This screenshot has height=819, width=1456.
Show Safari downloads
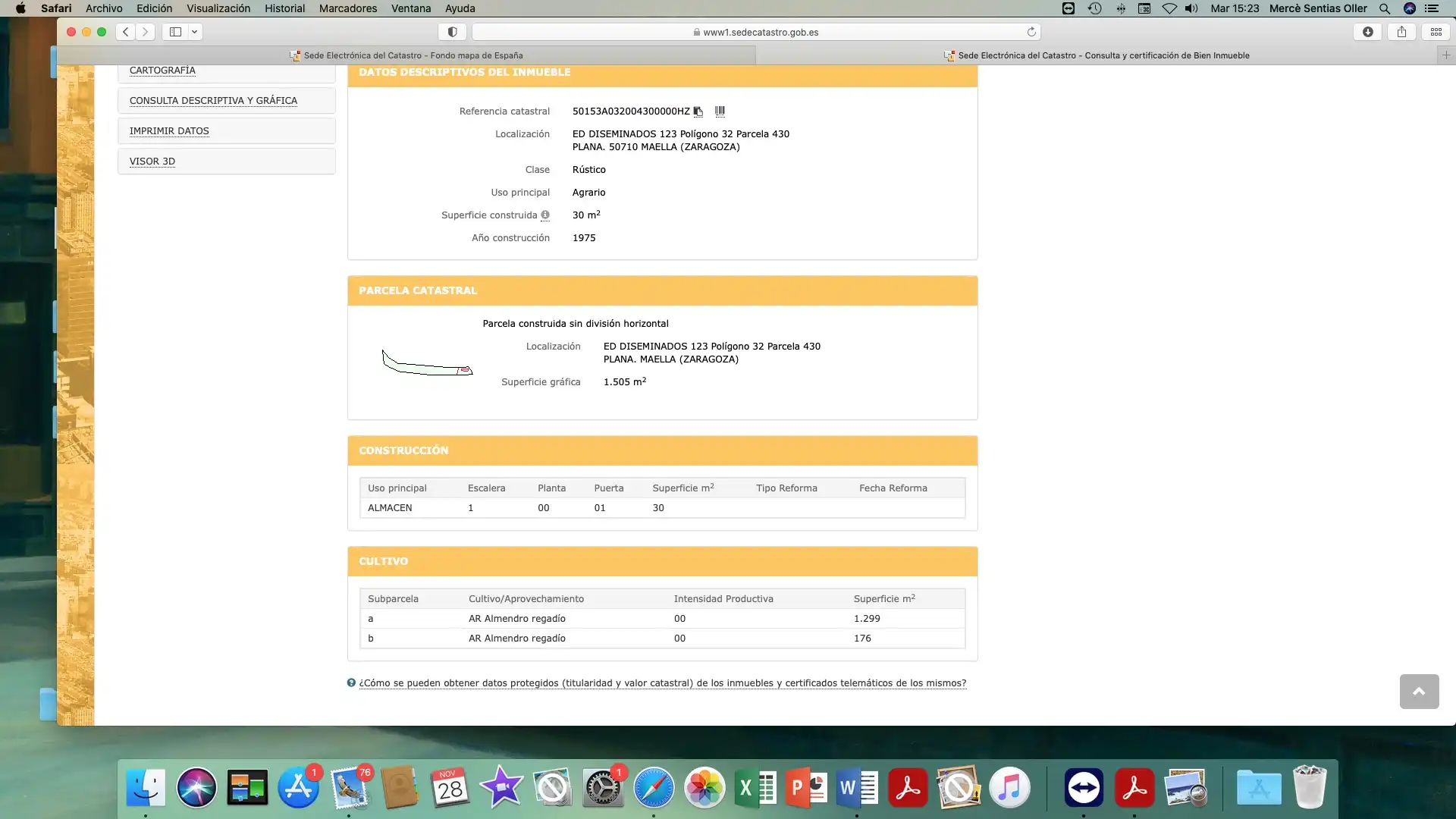(1367, 32)
